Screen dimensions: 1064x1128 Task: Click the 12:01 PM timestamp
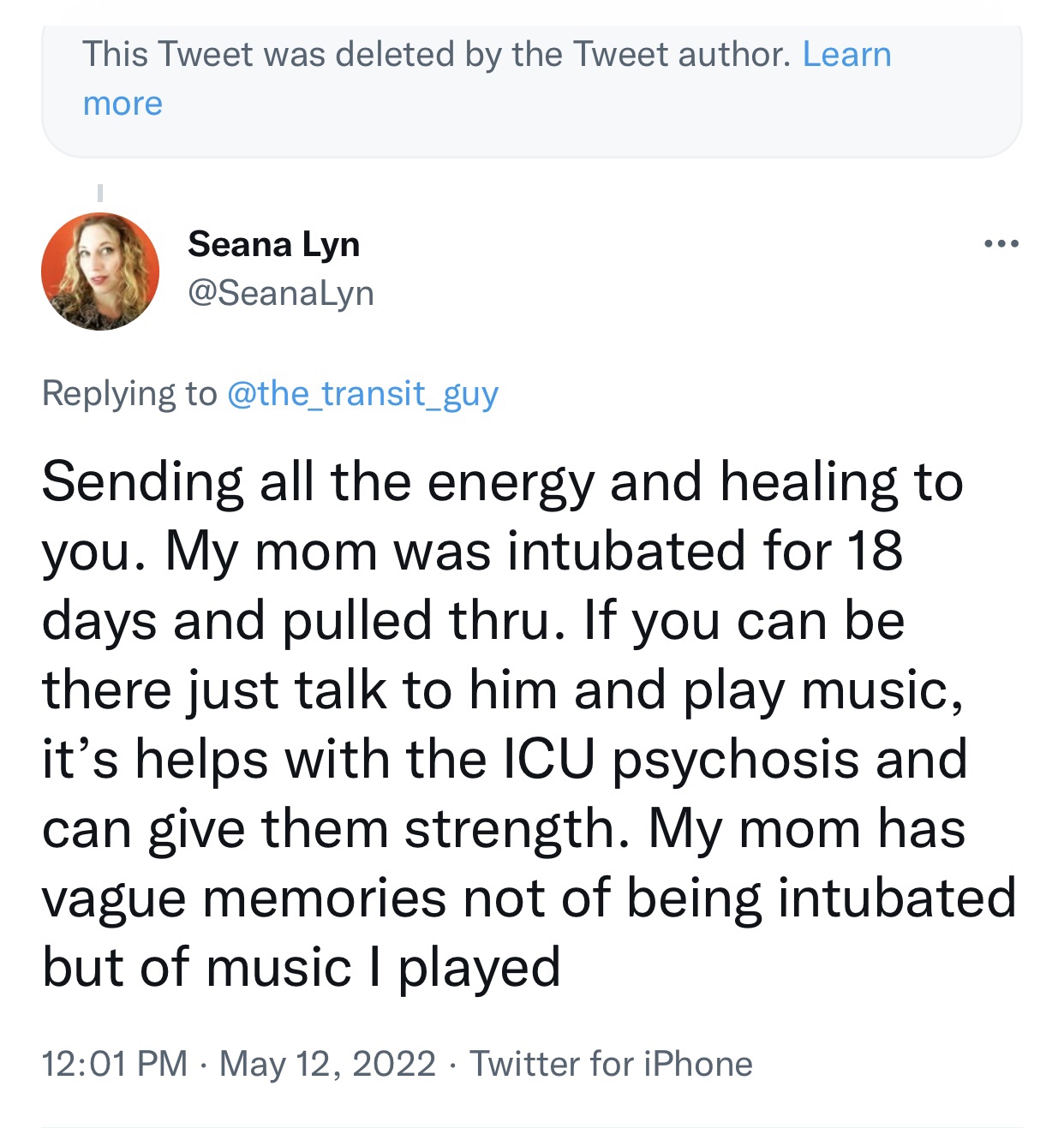pos(114,1064)
